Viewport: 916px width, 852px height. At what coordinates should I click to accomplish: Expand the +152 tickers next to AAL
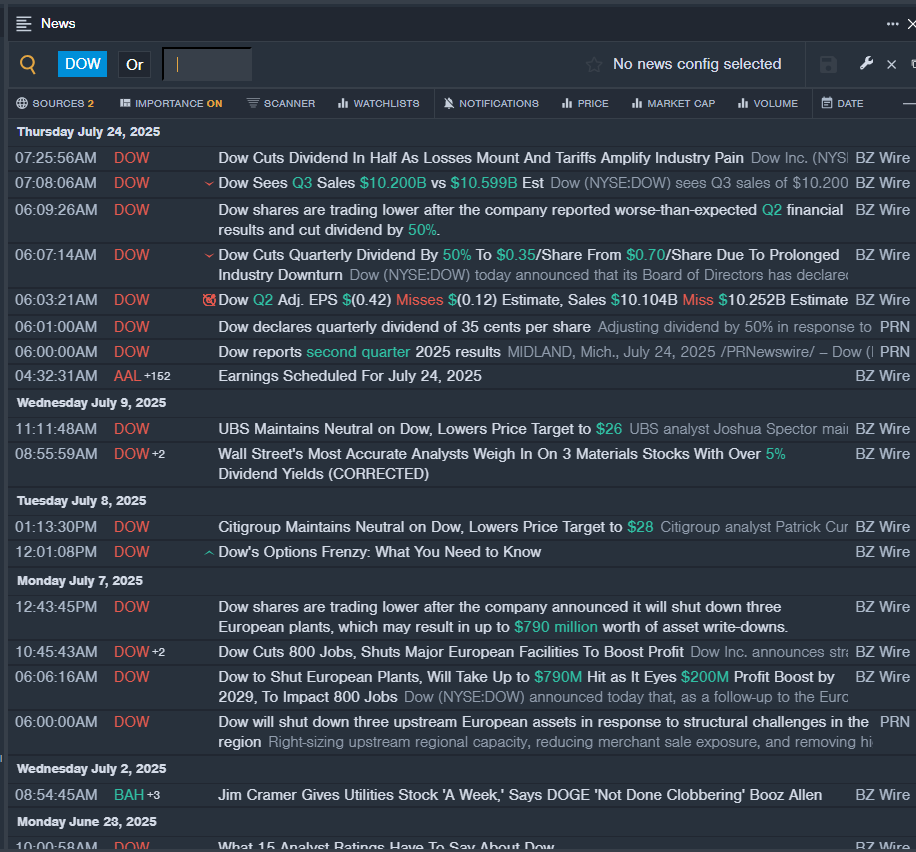click(157, 376)
